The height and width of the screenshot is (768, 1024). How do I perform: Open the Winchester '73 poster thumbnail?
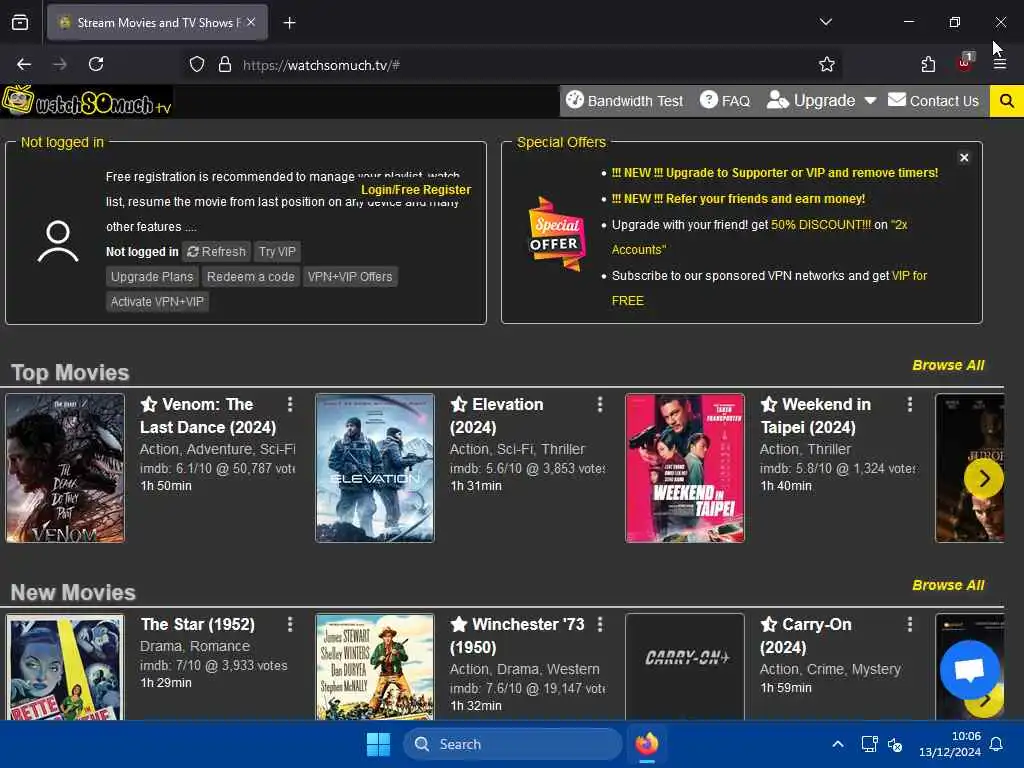375,667
